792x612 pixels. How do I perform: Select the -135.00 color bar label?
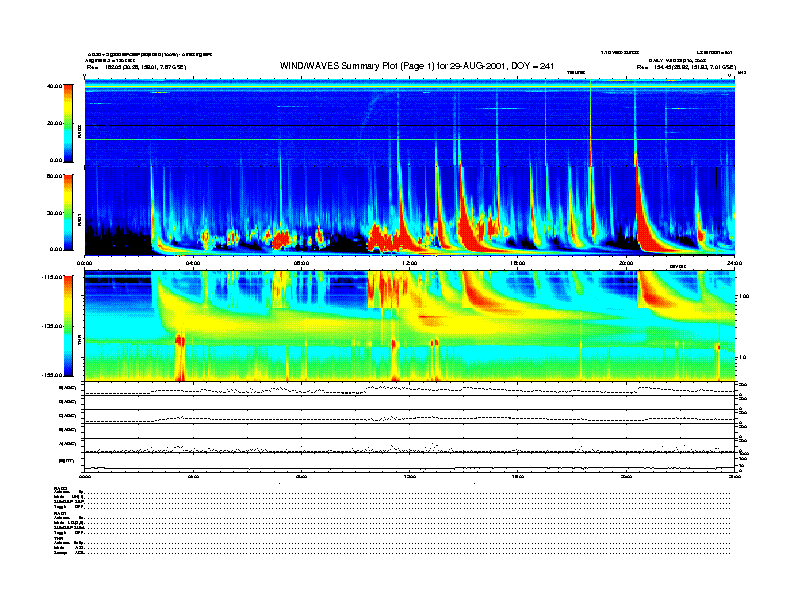(52, 326)
